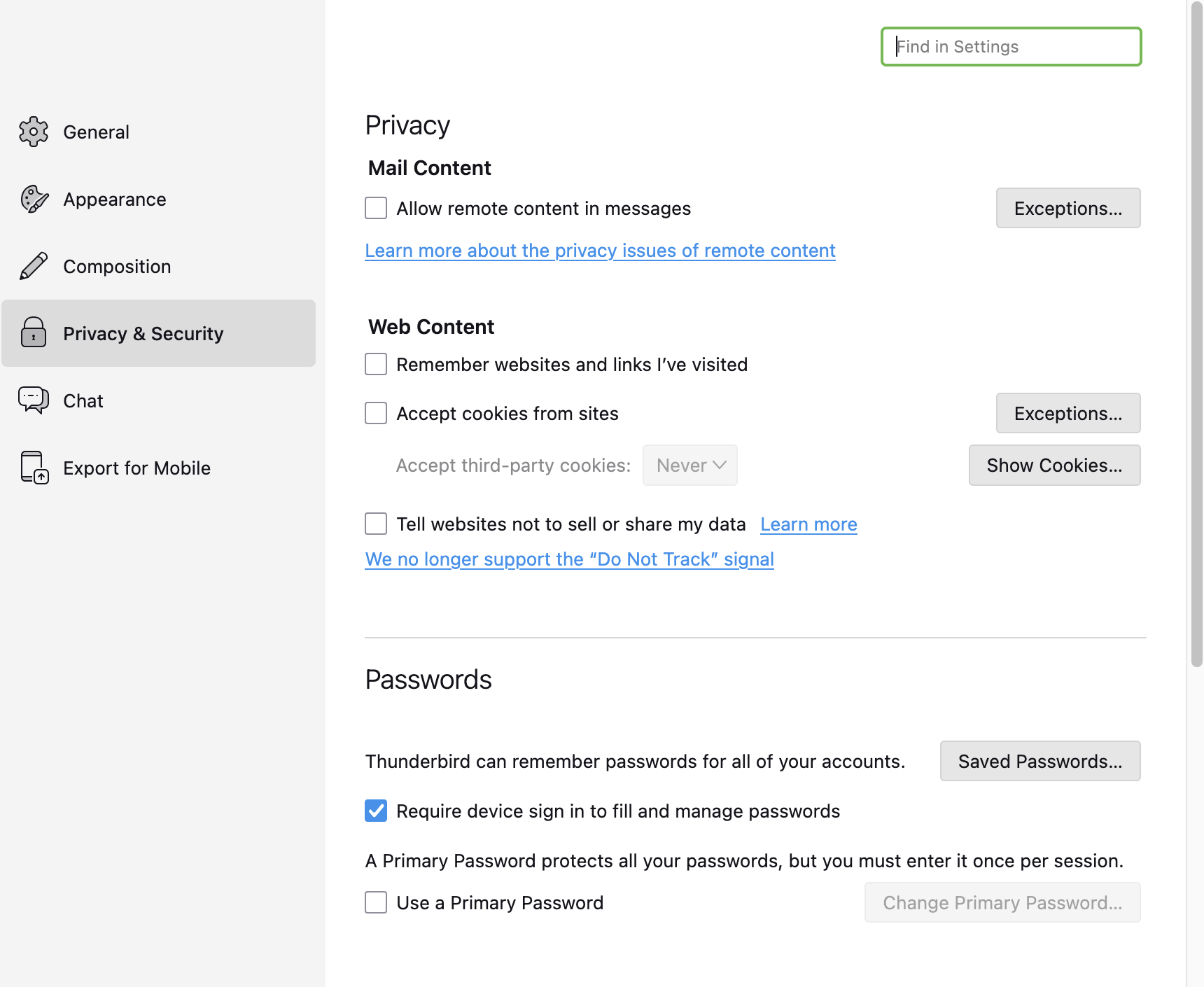Click the Appearance palette icon

pos(34,199)
